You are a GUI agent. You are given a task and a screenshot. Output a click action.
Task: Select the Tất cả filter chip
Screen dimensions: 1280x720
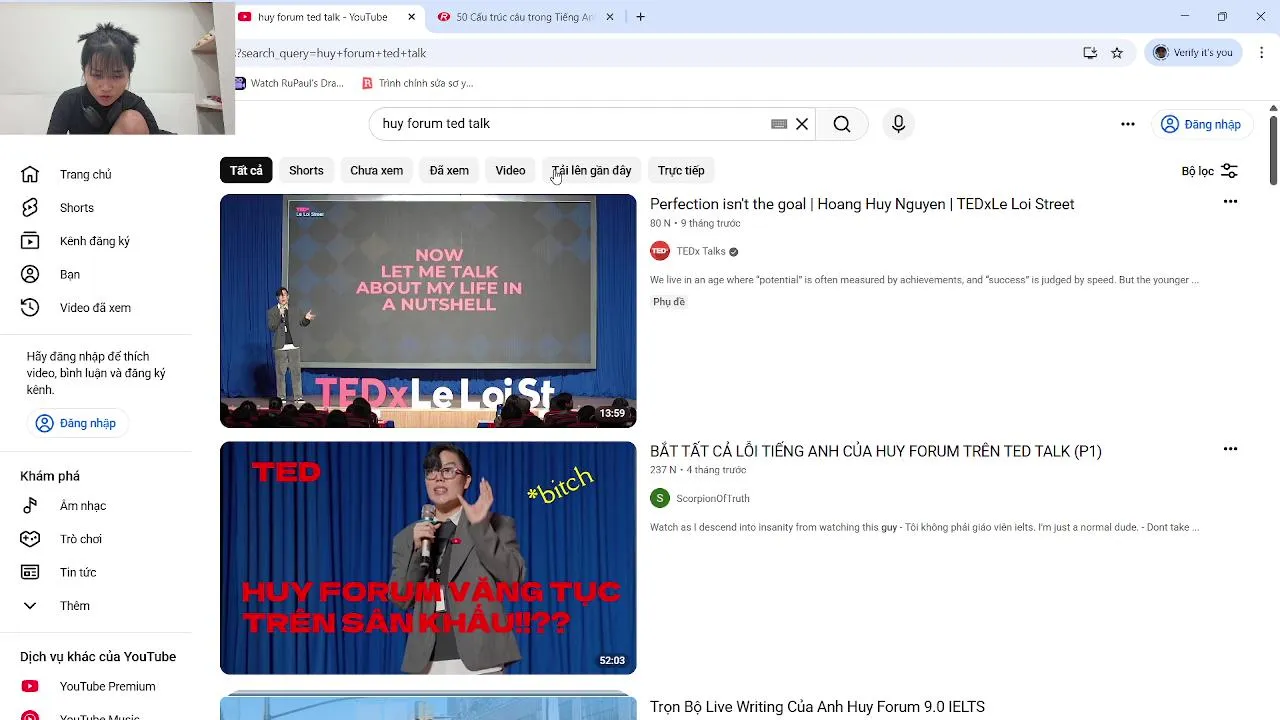pyautogui.click(x=246, y=170)
